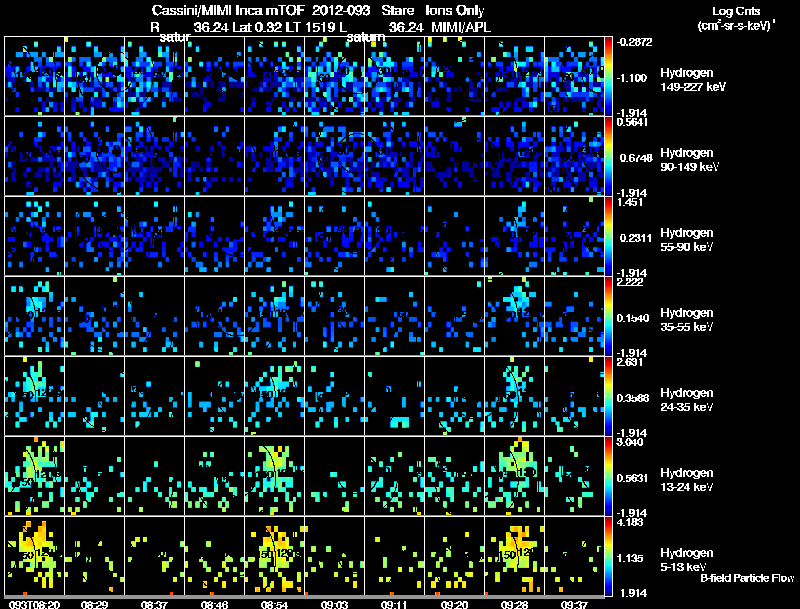The width and height of the screenshot is (800, 609).
Task: Click the Hydrogen 149-227 keV color bar
Action: pos(608,76)
